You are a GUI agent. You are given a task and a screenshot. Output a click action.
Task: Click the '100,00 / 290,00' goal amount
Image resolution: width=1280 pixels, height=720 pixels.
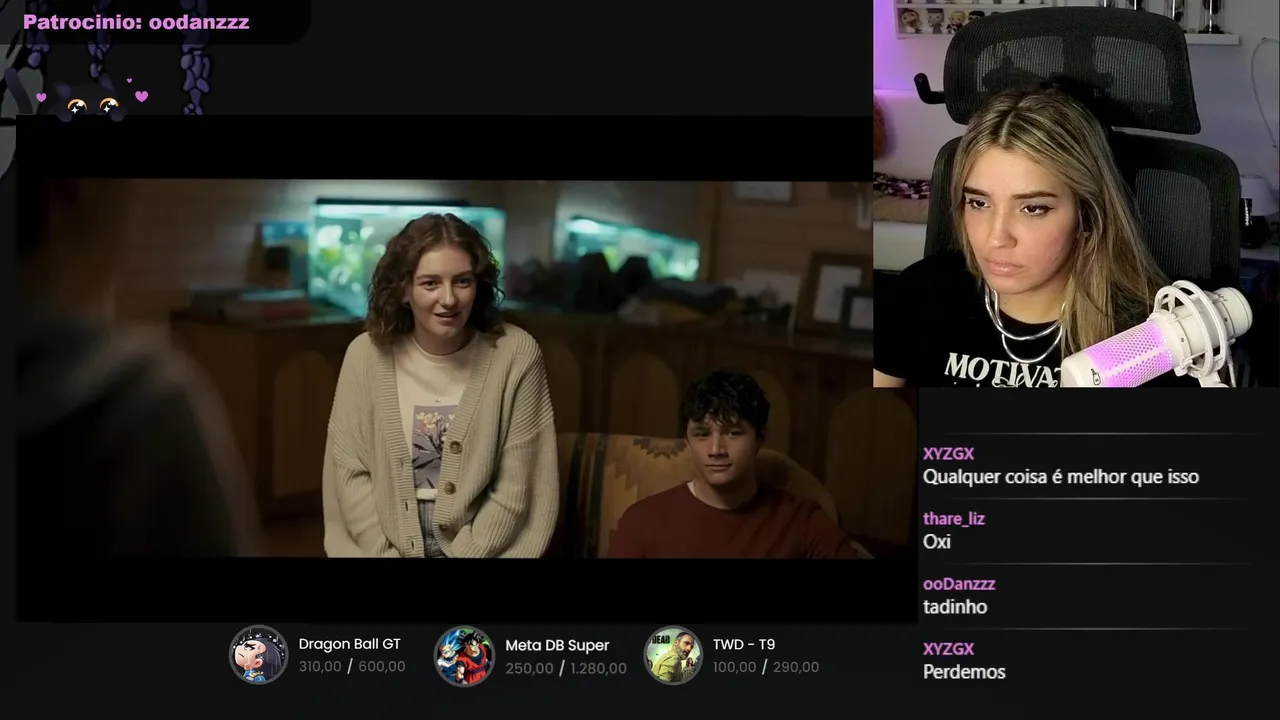pos(766,667)
